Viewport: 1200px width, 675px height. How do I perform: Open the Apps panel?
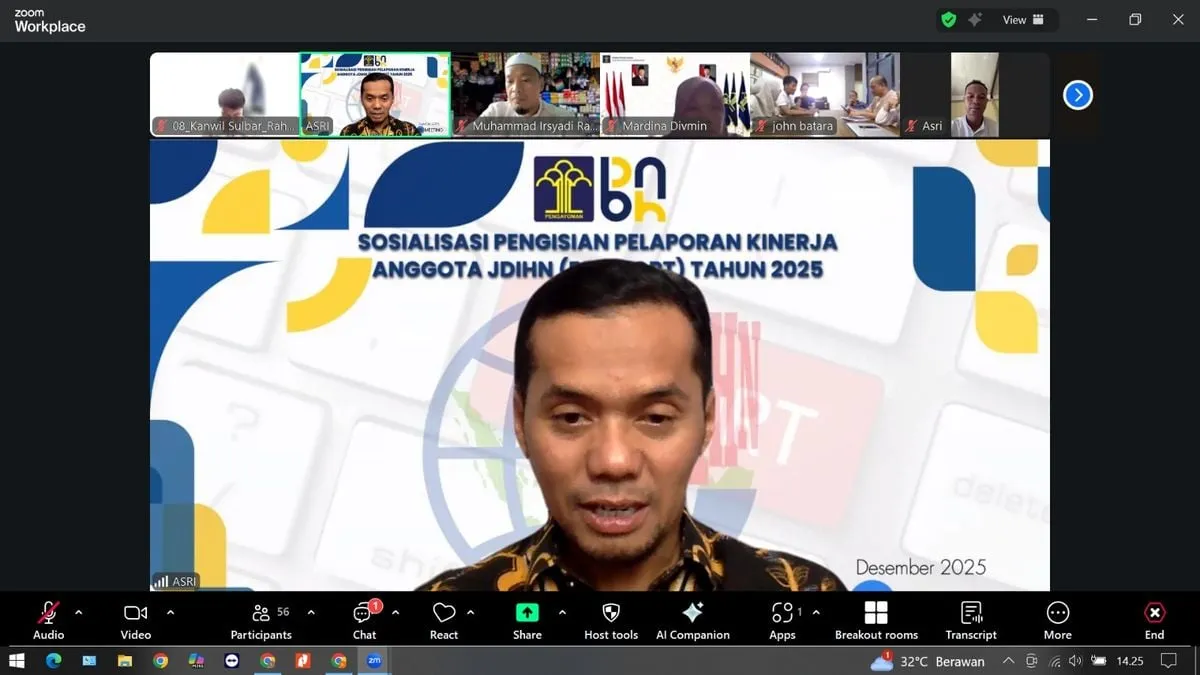[x=783, y=620]
